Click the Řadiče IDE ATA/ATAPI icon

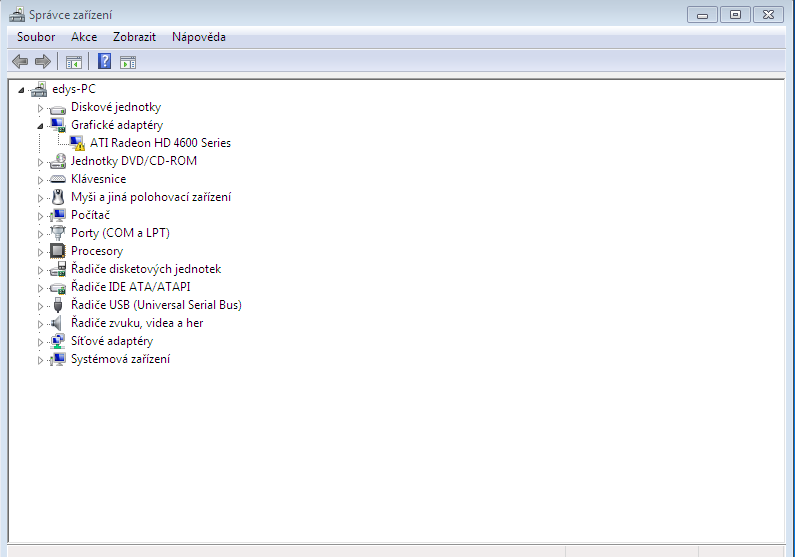[x=58, y=288]
